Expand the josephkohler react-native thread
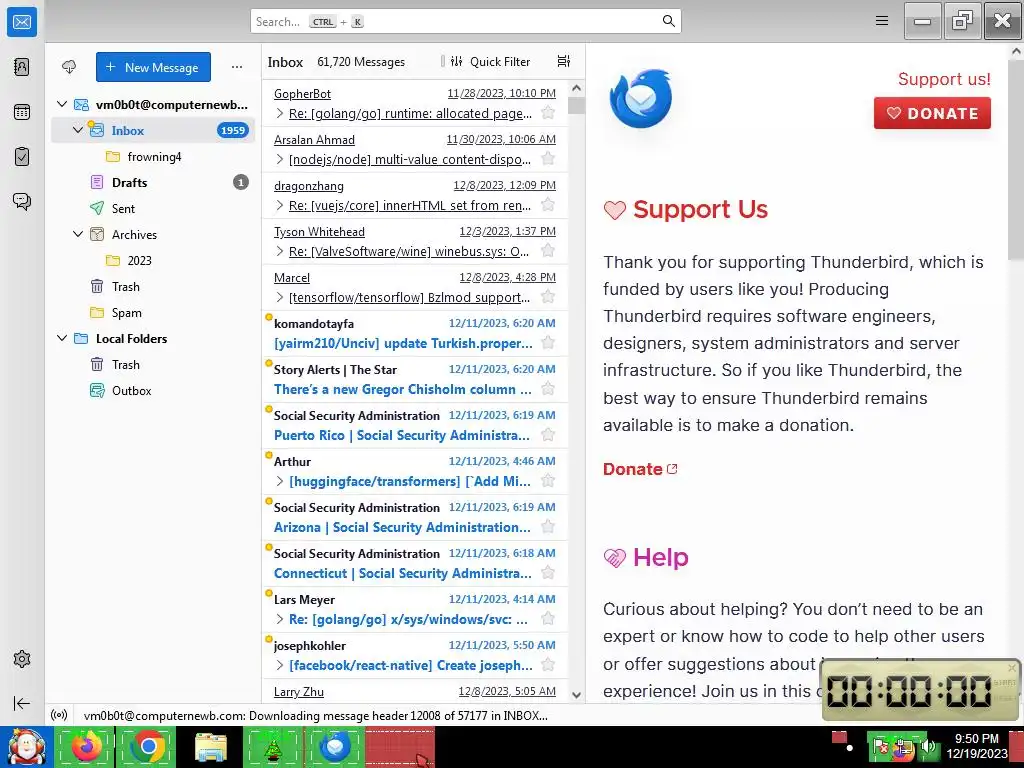Viewport: 1024px width, 768px height. 280,665
